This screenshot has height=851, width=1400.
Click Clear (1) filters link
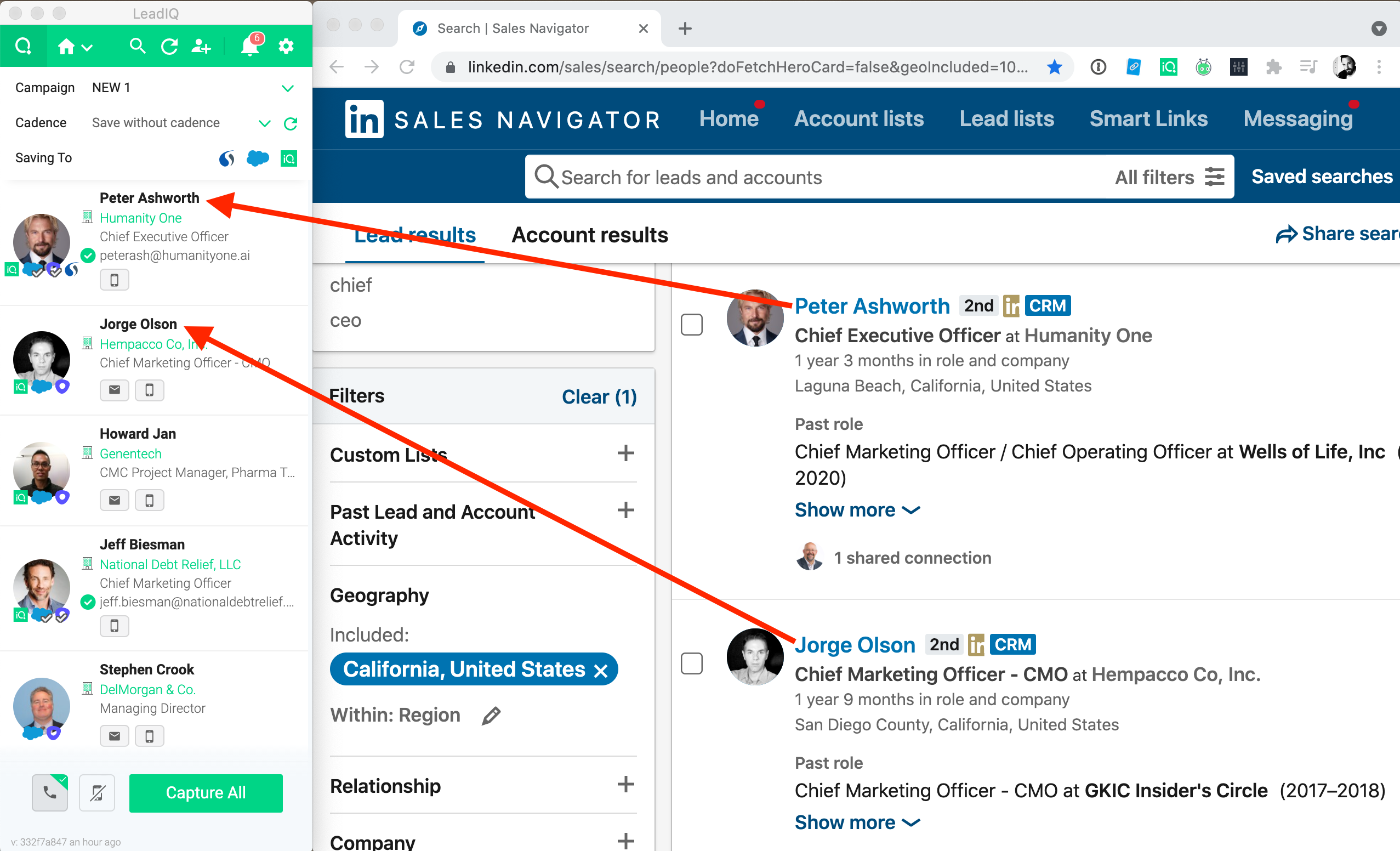pyautogui.click(x=599, y=396)
